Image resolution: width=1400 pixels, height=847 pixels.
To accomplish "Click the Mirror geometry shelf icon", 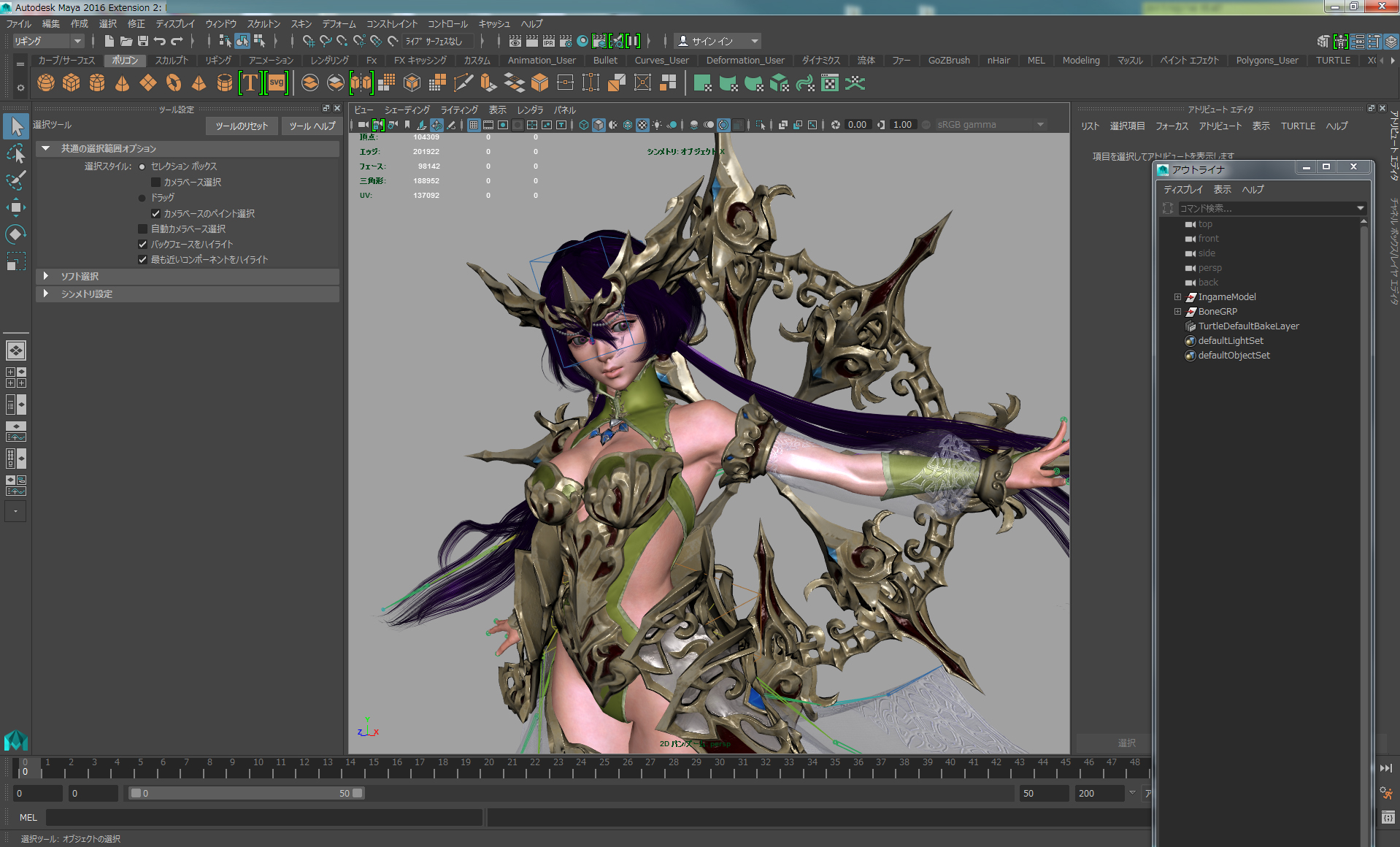I will click(361, 83).
